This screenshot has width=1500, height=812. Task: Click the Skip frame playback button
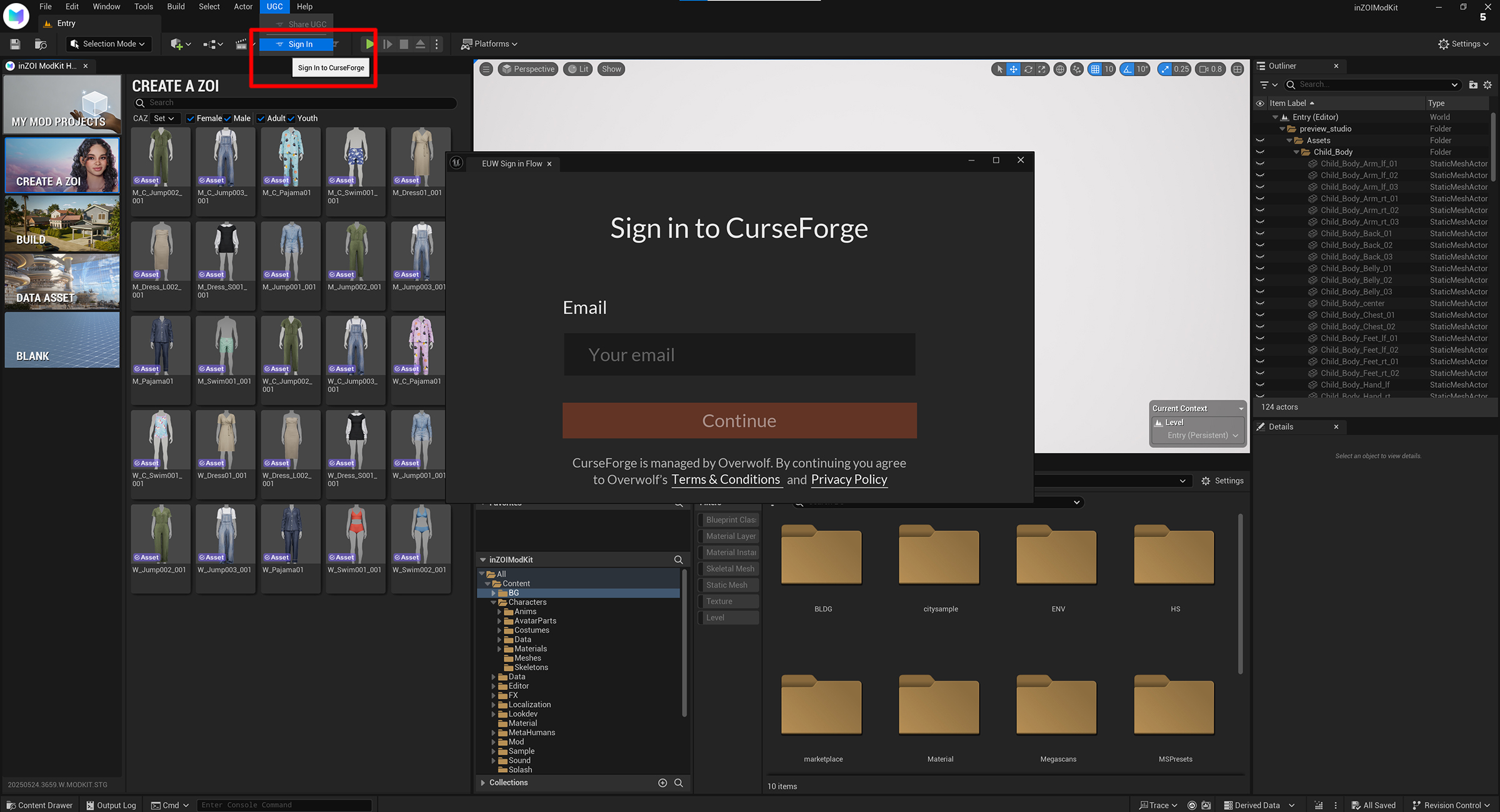(387, 44)
